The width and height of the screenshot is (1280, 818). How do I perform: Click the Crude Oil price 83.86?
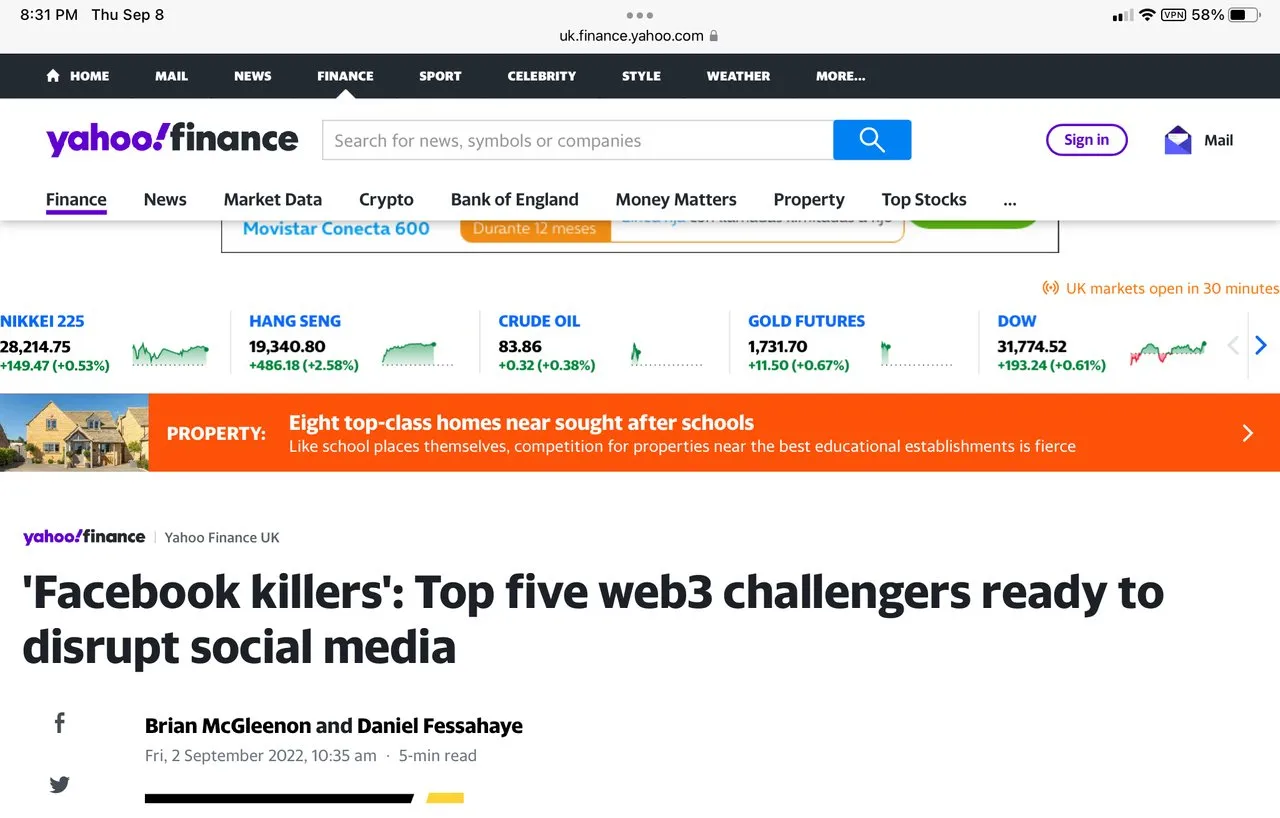(520, 346)
